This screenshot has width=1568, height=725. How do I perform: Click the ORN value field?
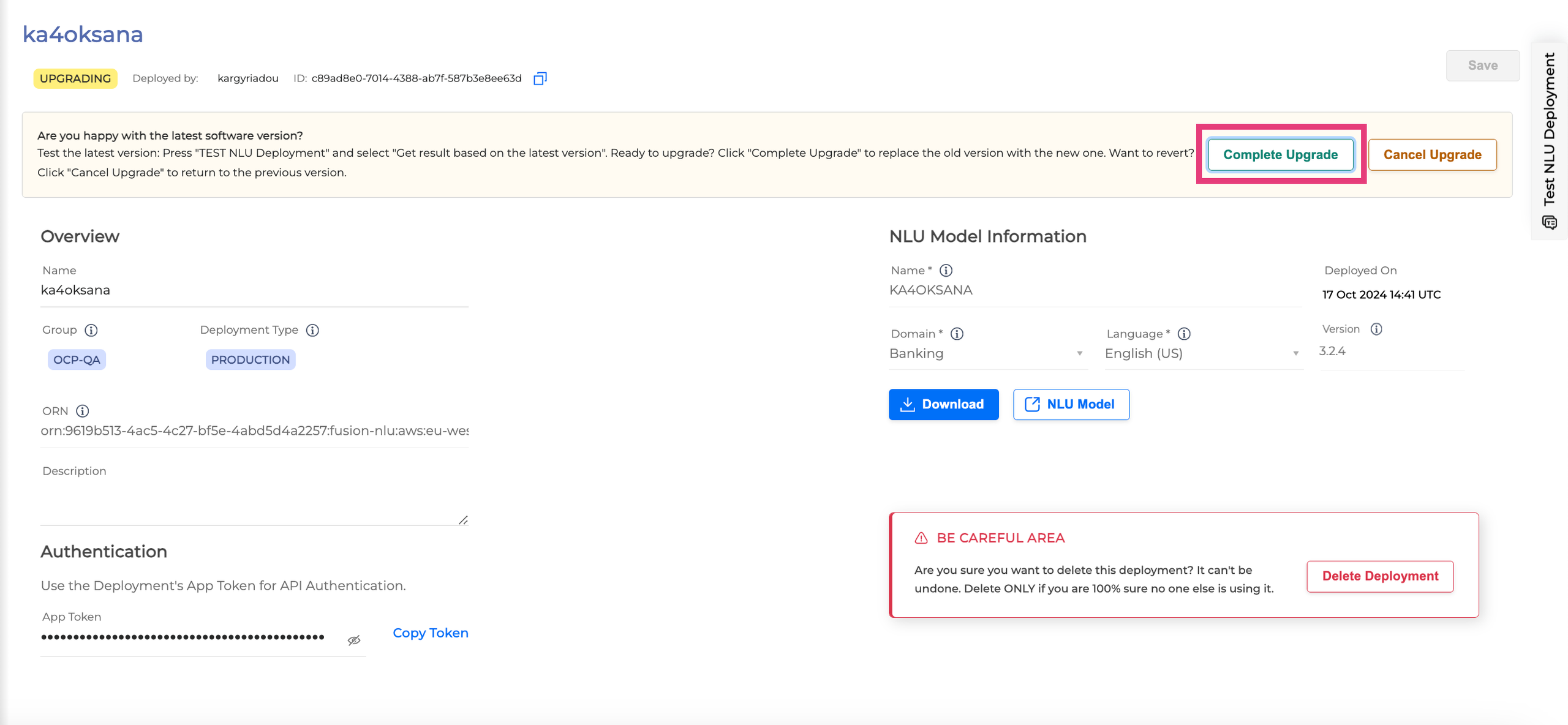[254, 431]
